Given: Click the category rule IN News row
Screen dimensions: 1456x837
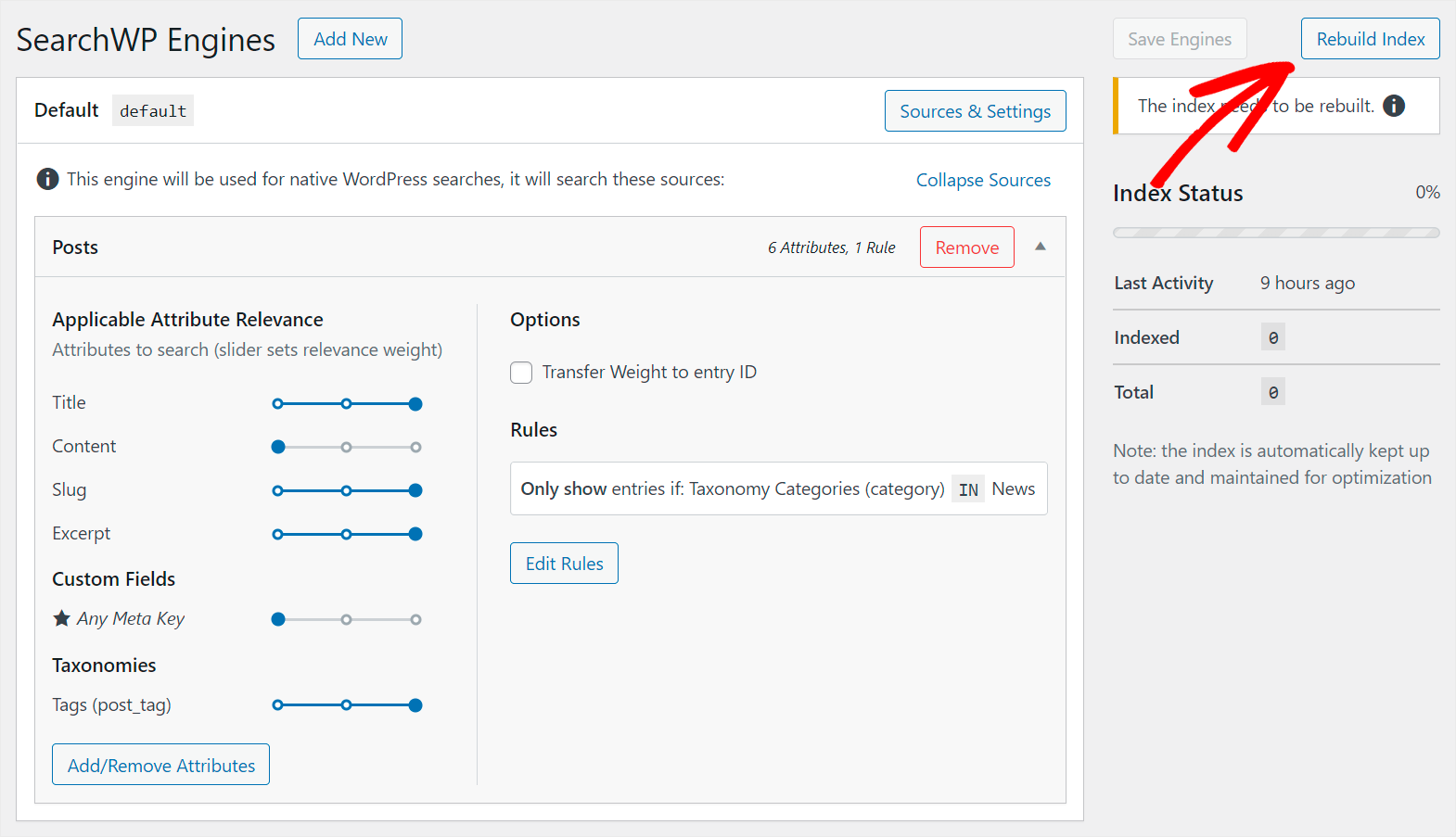Looking at the screenshot, I should (x=778, y=488).
